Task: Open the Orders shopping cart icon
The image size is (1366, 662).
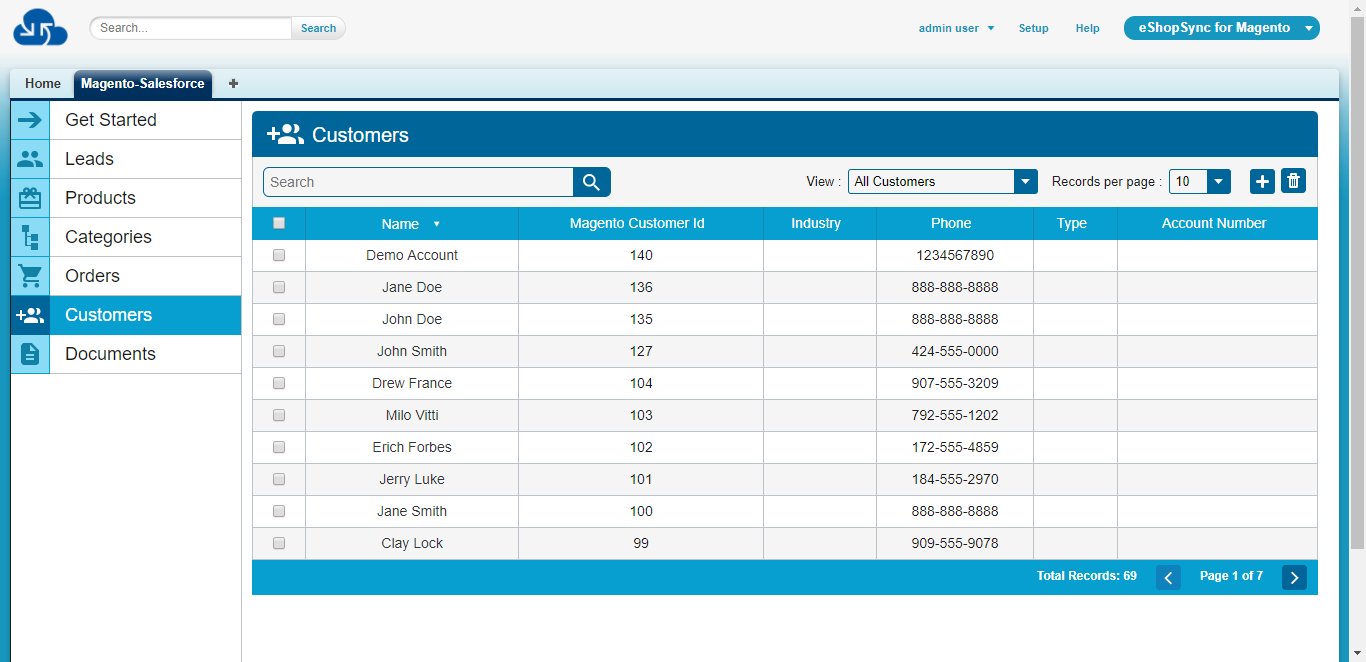Action: (30, 276)
